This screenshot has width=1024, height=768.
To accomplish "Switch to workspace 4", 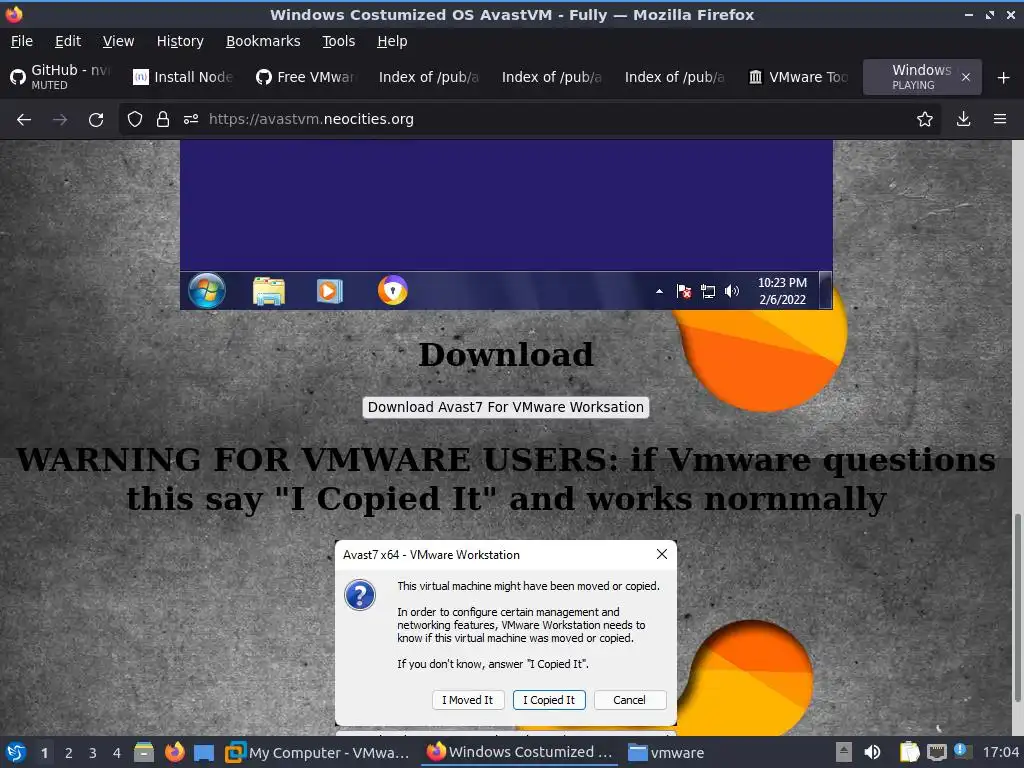I will pos(117,753).
